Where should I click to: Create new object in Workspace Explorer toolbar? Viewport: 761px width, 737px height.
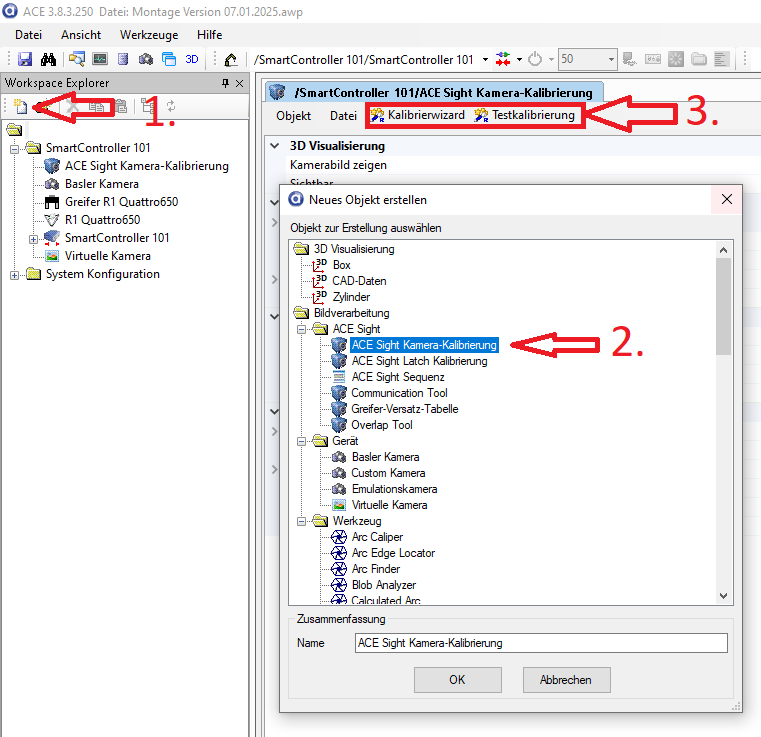click(20, 106)
